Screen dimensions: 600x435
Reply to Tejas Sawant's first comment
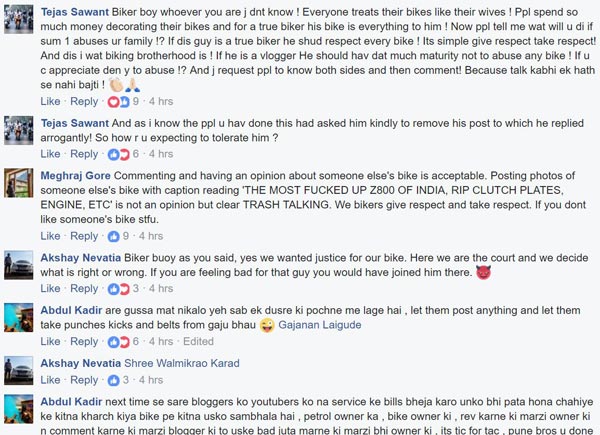84,102
